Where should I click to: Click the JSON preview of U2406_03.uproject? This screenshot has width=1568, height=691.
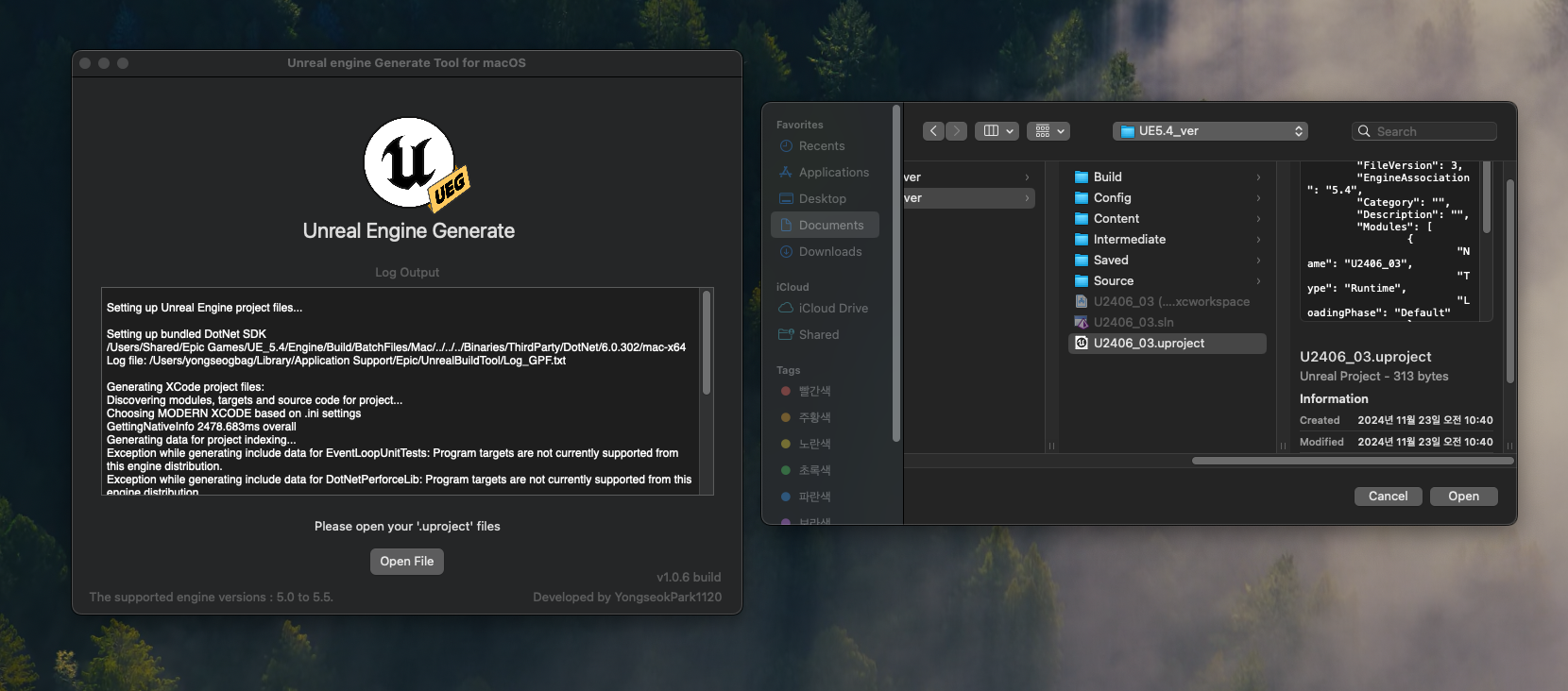pos(1391,241)
